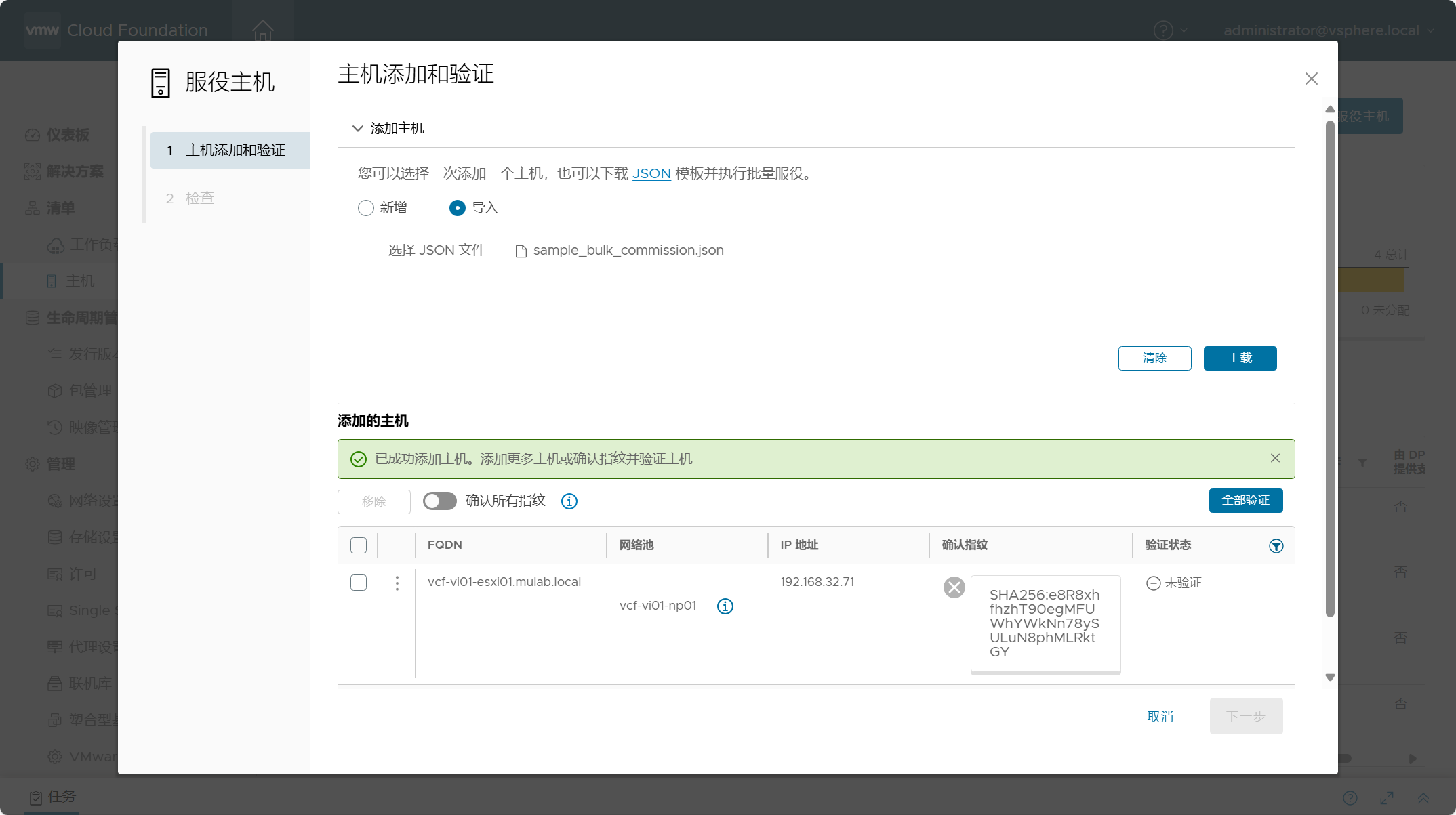The width and height of the screenshot is (1456, 815).
Task: Select the 新增 radio button option
Action: (365, 208)
